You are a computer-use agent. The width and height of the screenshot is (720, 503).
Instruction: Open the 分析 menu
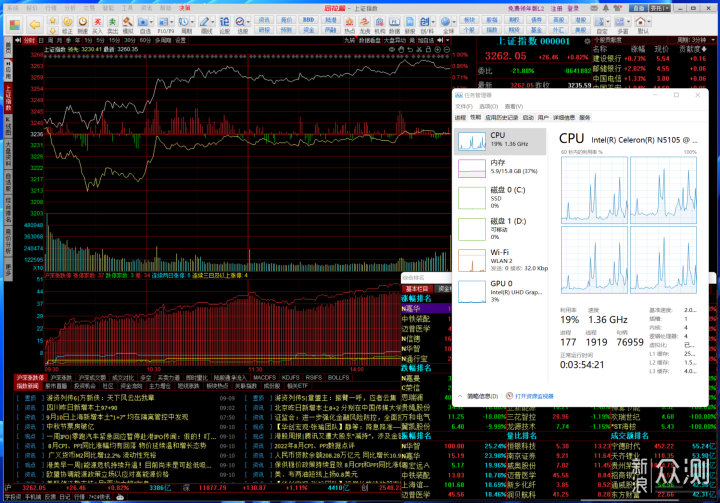(70, 8)
